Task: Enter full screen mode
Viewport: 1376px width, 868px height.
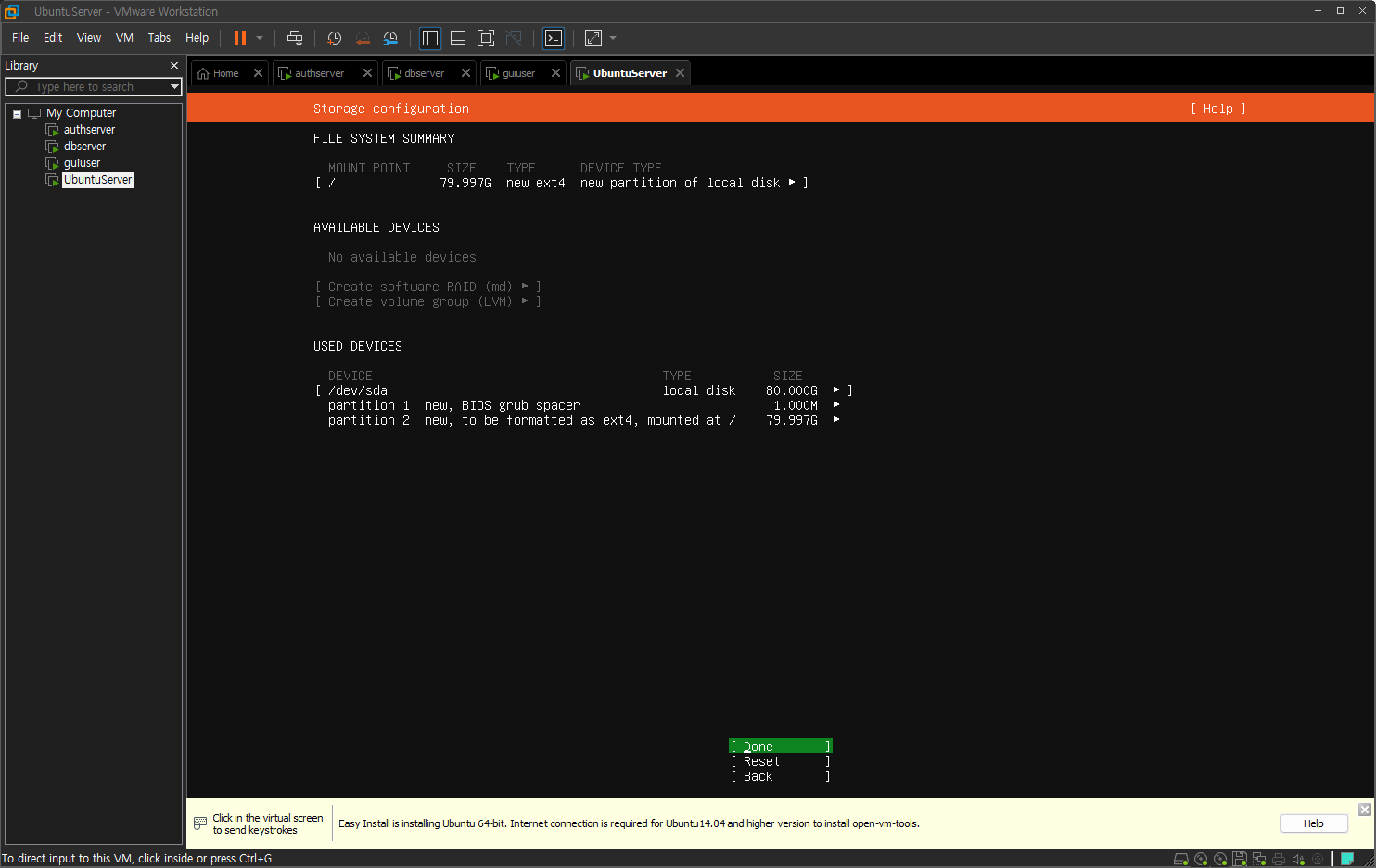Action: point(486,38)
